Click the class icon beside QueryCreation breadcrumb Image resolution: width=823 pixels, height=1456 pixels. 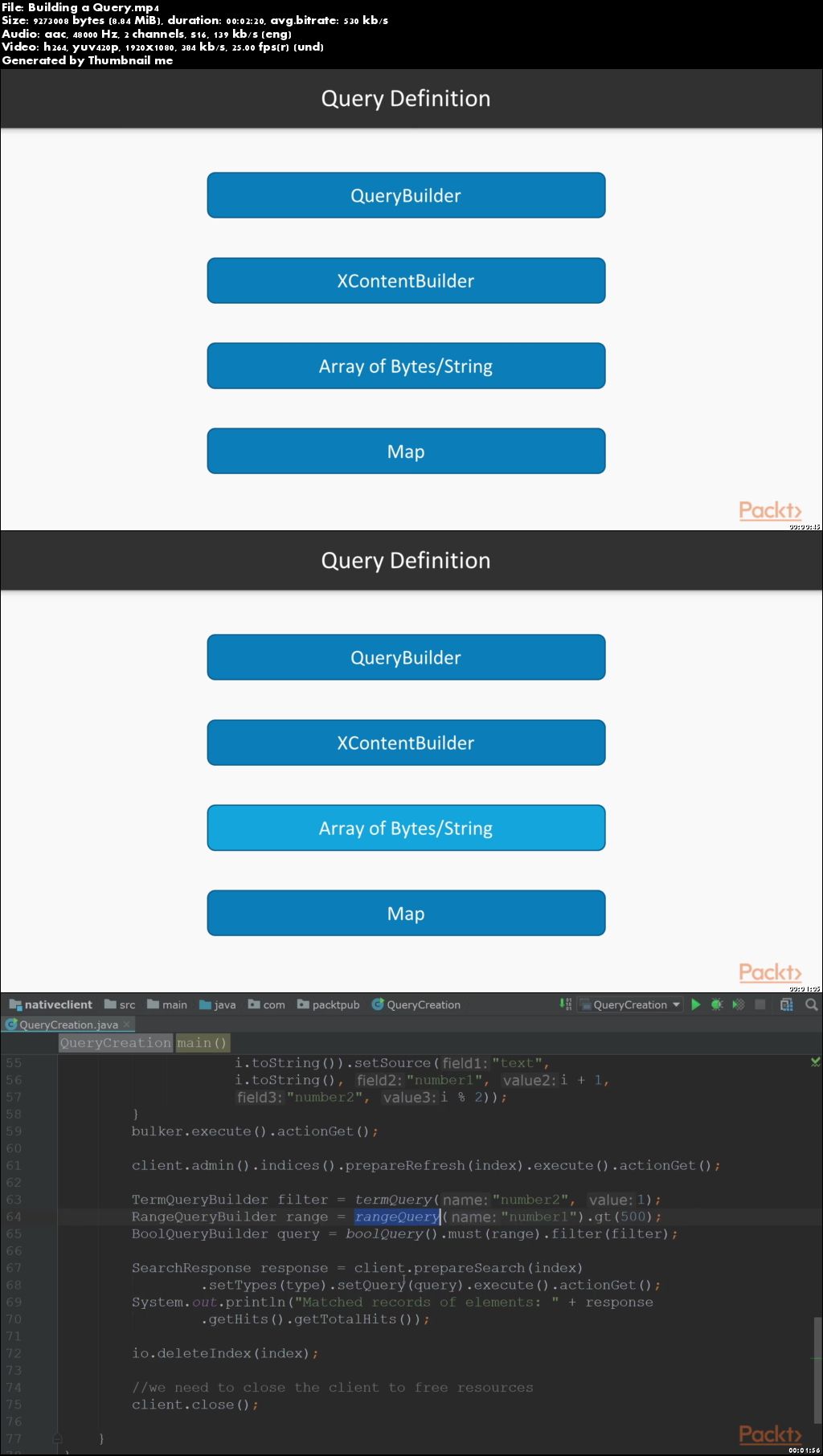pos(377,1004)
